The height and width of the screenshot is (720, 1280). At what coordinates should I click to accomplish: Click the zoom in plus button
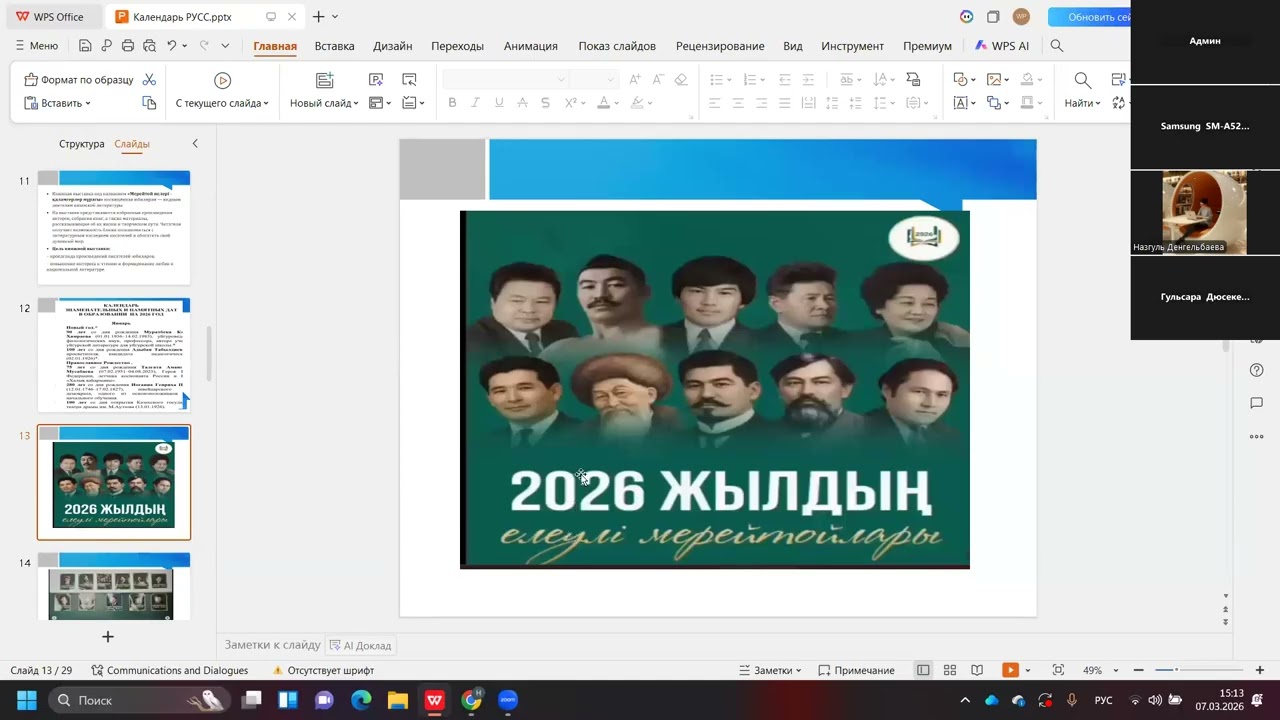1260,670
